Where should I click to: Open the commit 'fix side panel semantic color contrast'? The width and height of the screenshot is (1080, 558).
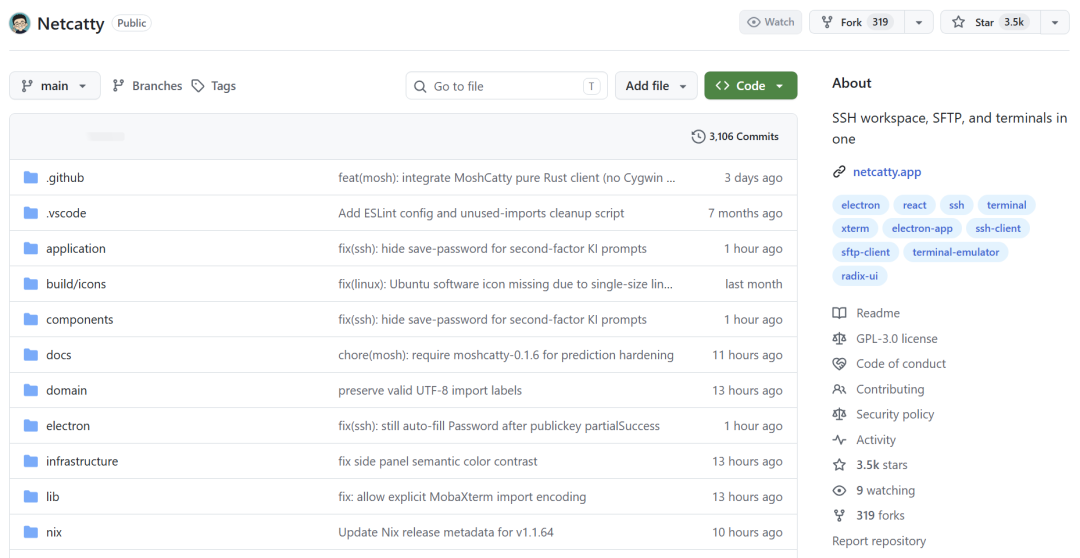tap(437, 462)
